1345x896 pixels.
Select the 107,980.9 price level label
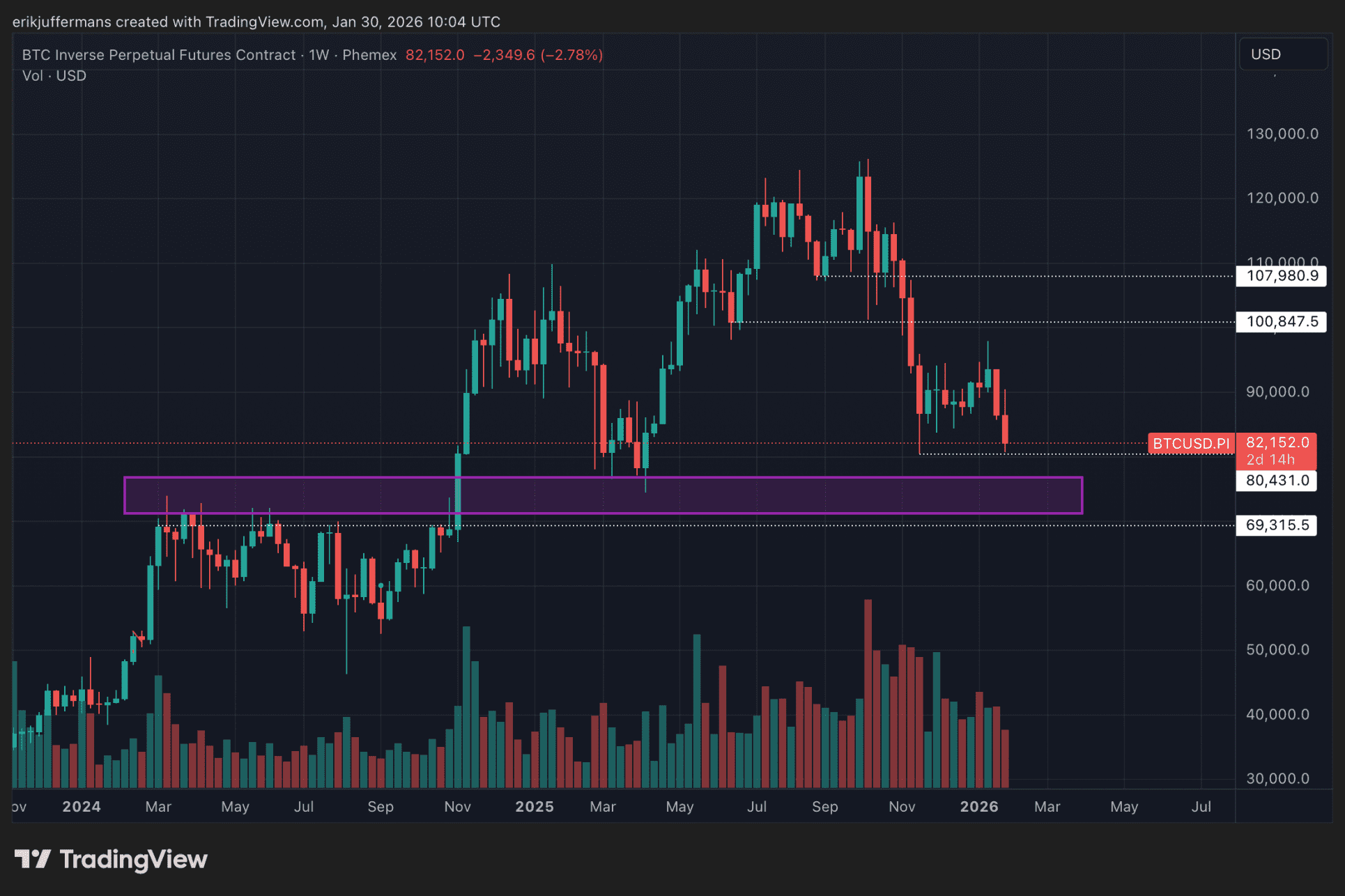click(1281, 276)
